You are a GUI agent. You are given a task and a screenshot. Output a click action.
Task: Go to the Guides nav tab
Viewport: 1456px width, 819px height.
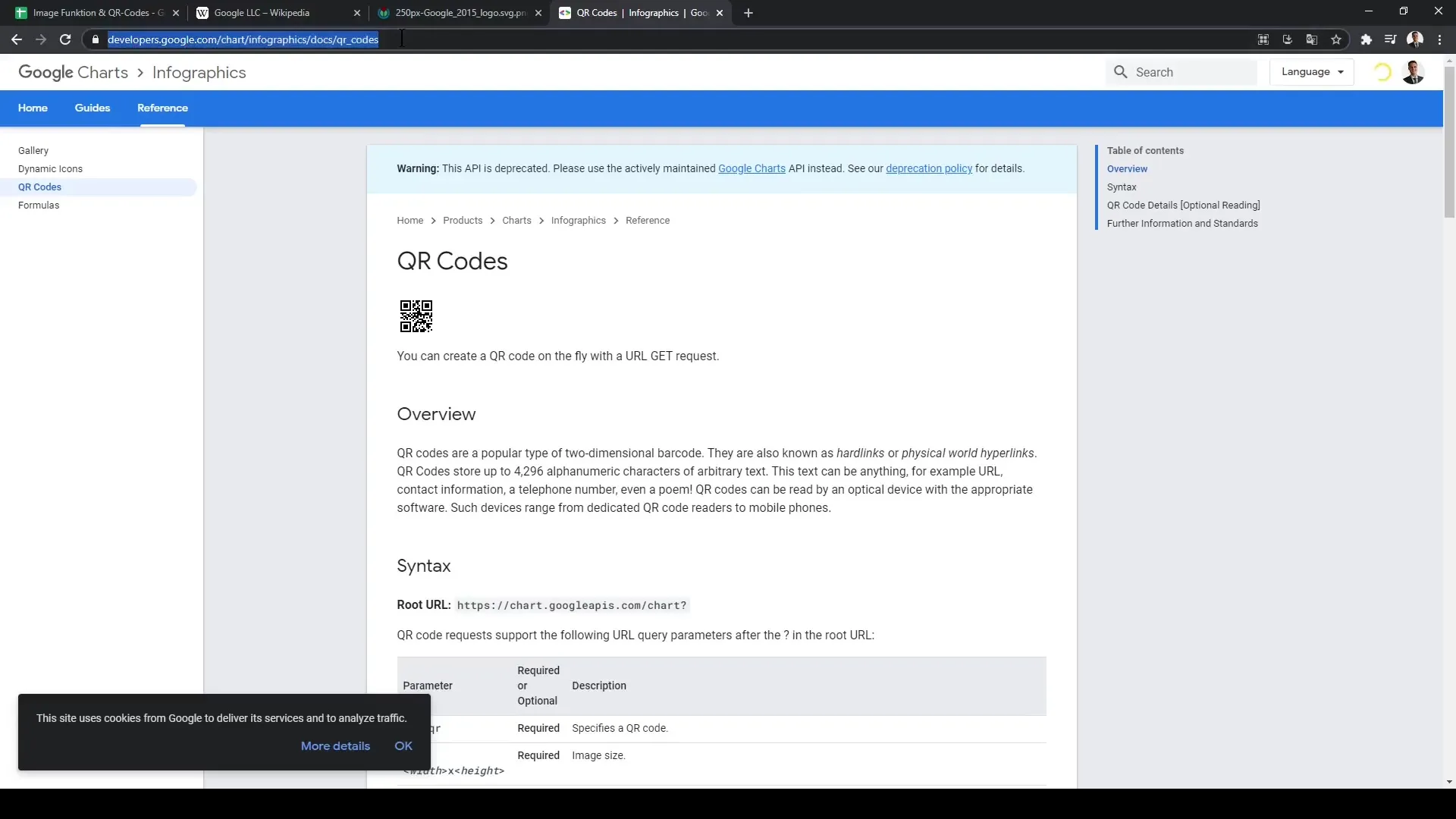point(93,108)
